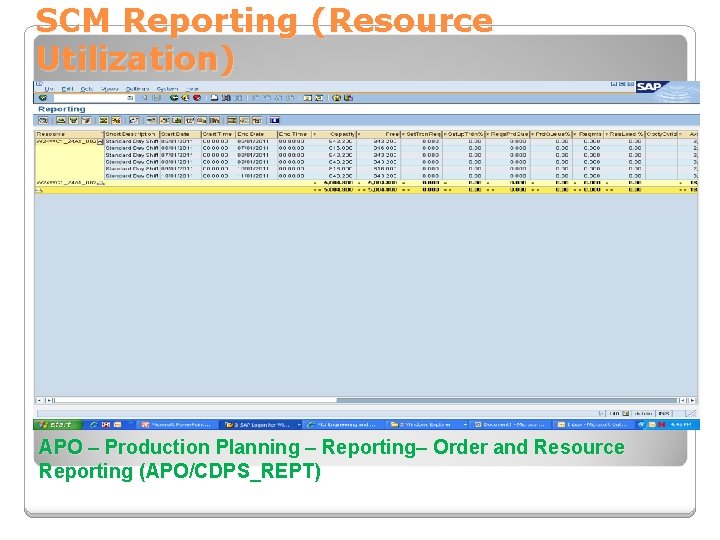Click the green Enter checkmark icon
Image resolution: width=720 pixels, height=540 pixels.
point(43,98)
